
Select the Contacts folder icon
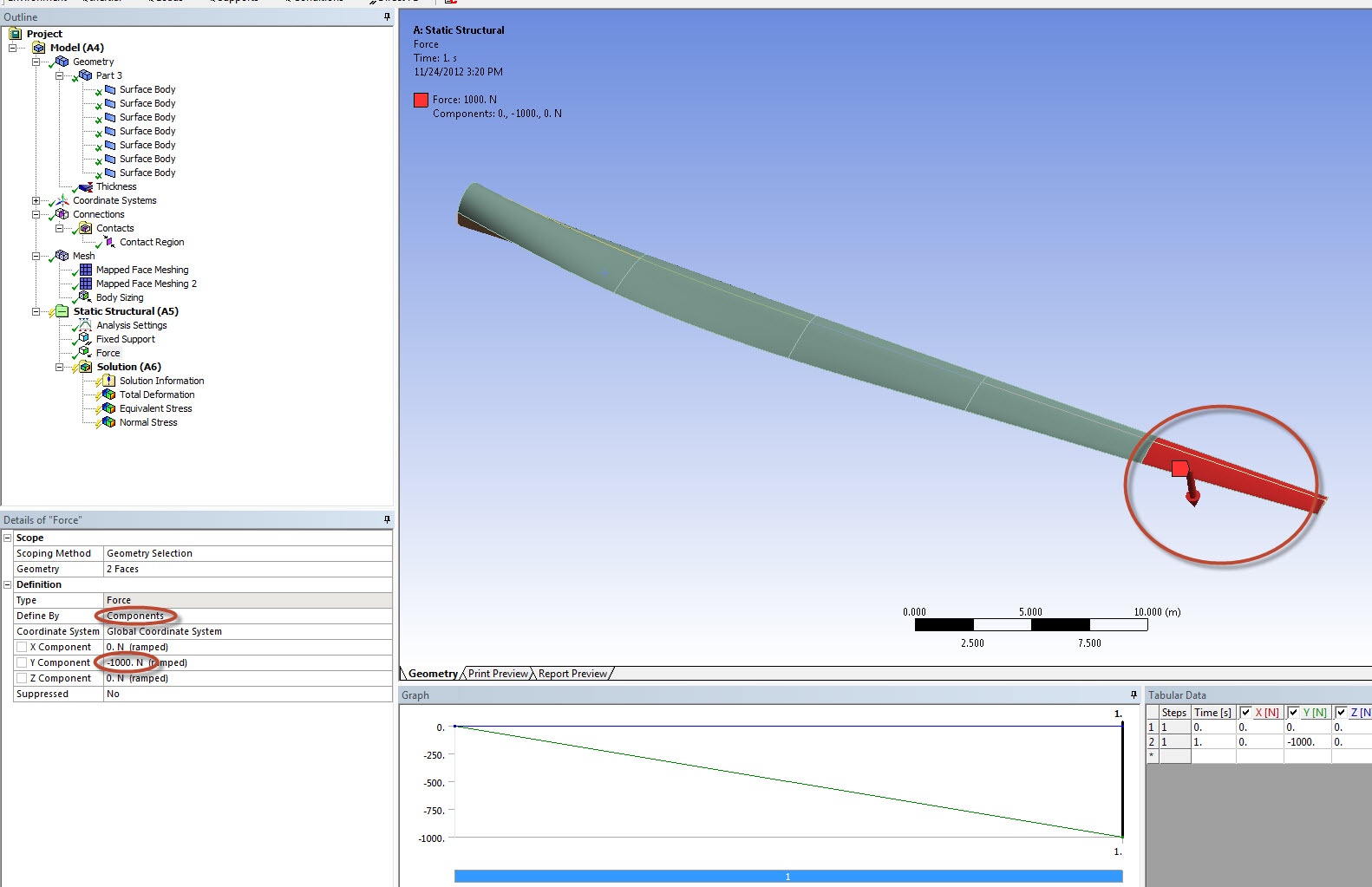[x=85, y=228]
